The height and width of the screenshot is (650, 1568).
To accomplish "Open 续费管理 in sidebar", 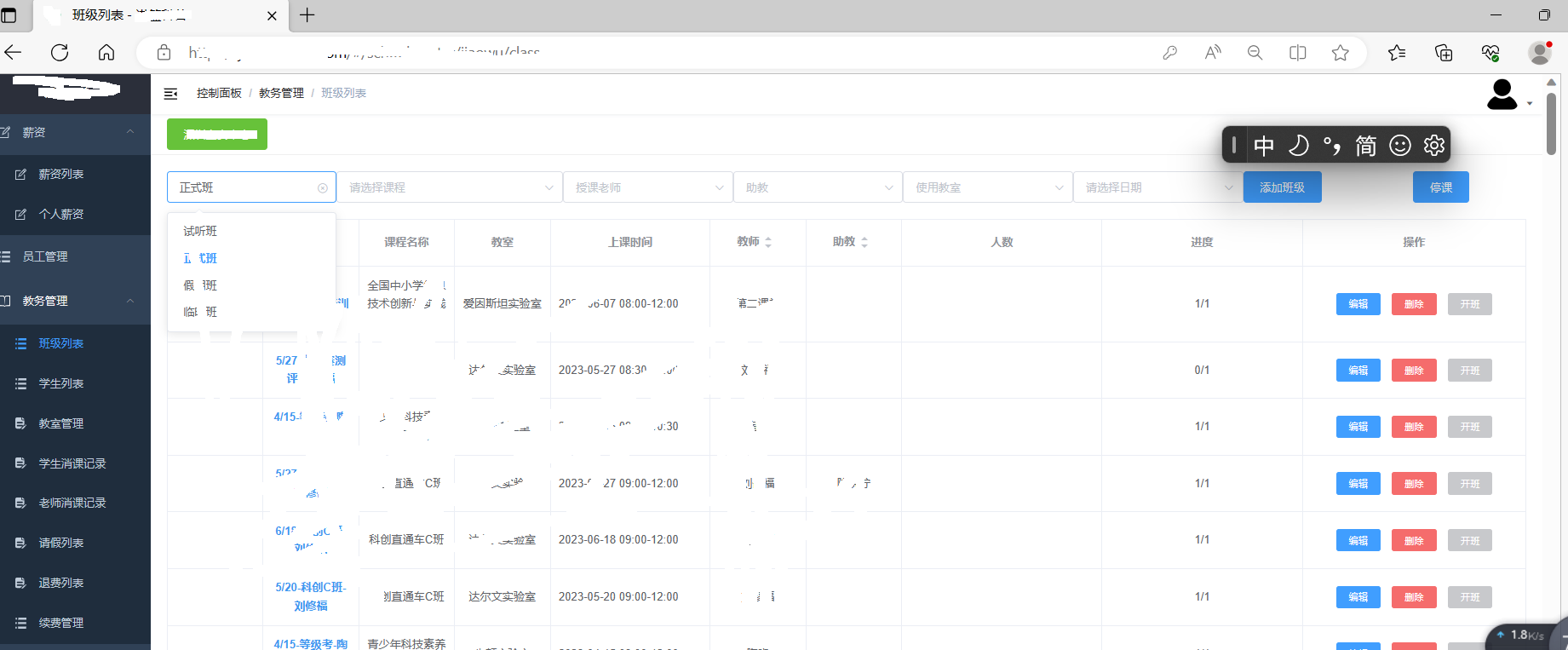I will tap(75, 623).
